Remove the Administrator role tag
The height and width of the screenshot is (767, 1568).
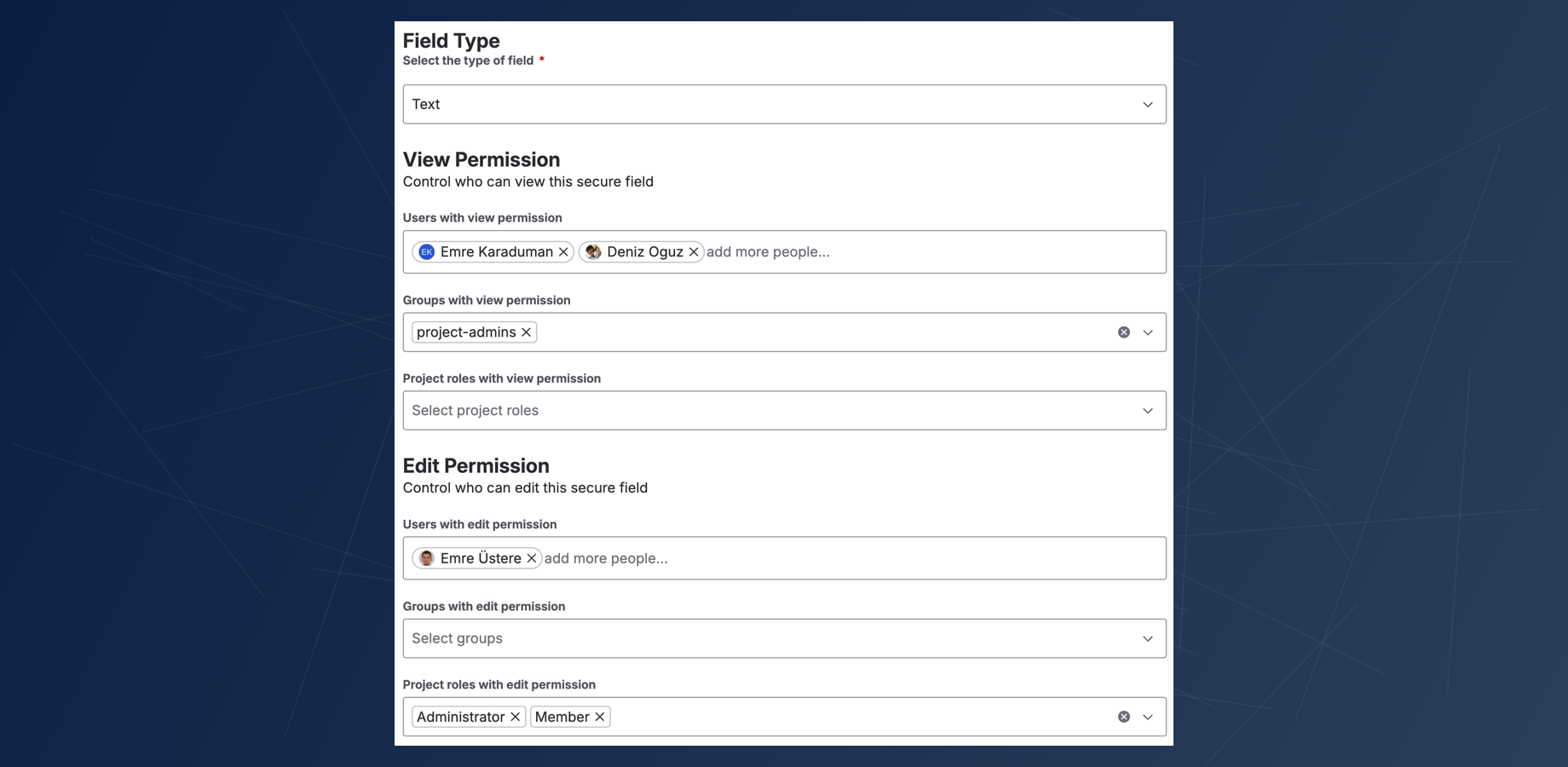pos(516,718)
